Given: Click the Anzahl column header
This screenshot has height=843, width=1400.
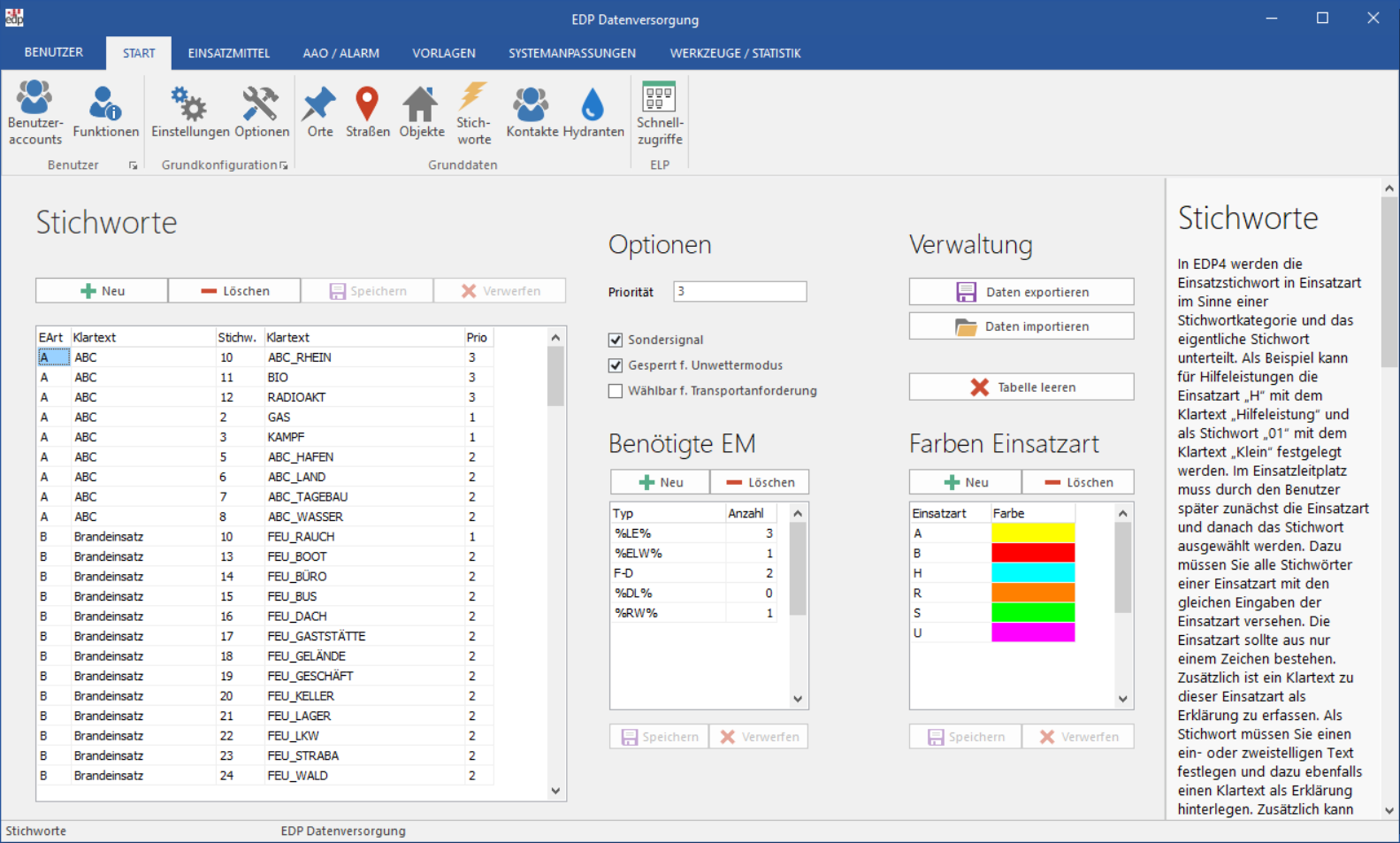Looking at the screenshot, I should point(751,513).
